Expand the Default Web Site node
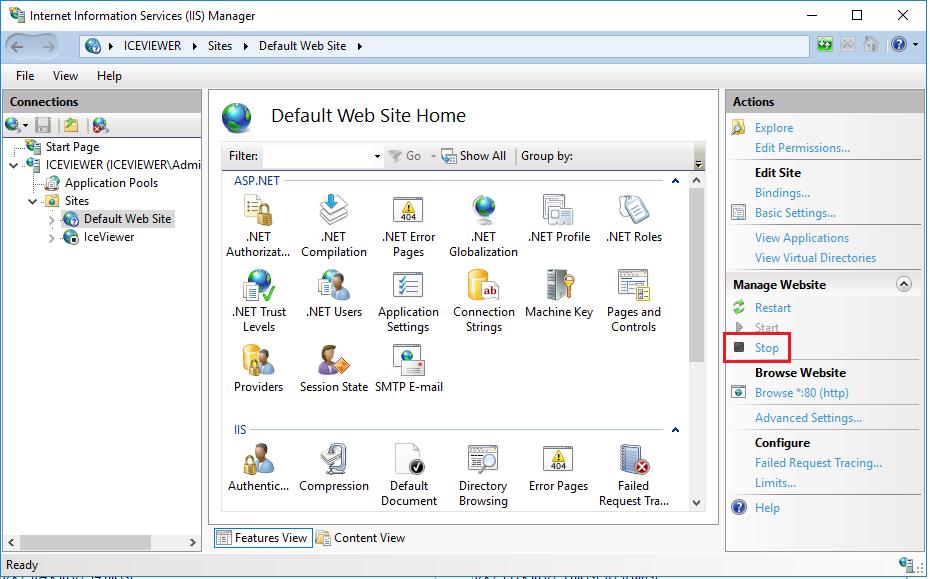930x579 pixels. [x=51, y=219]
